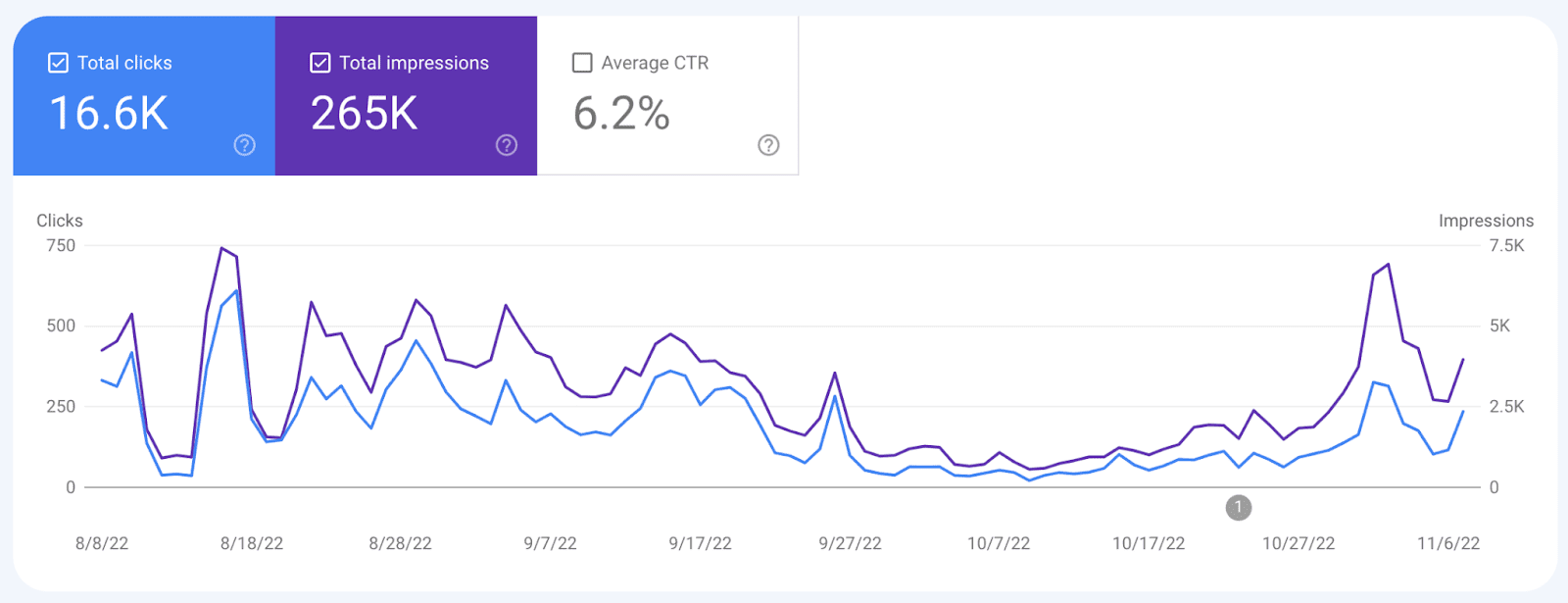Click the 16.6K total clicks value
This screenshot has height=603, width=1568.
[x=109, y=114]
